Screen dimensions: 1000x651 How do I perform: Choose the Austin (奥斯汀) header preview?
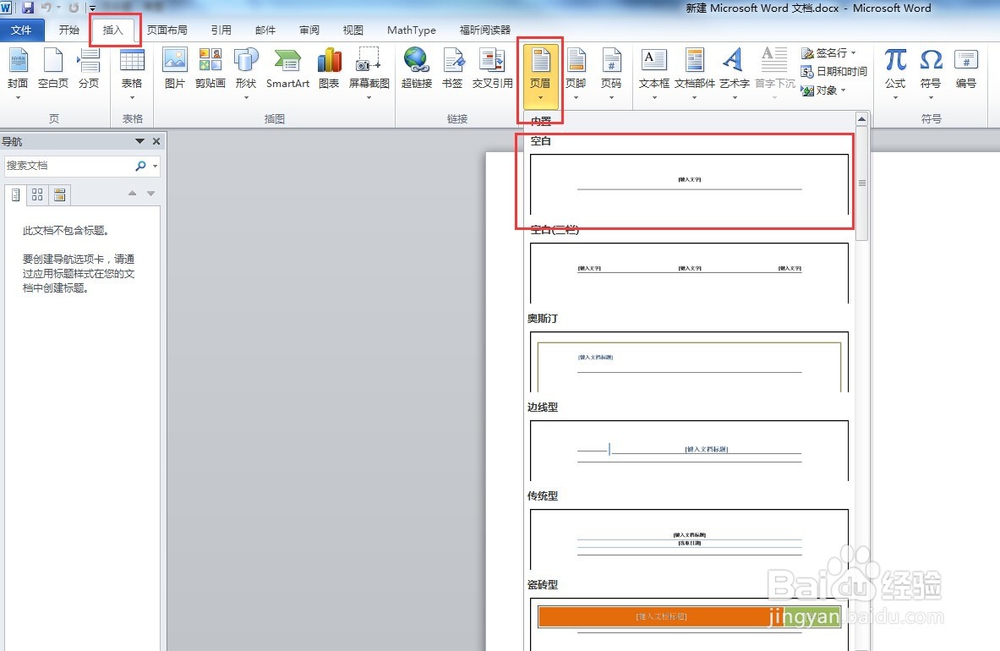point(689,362)
